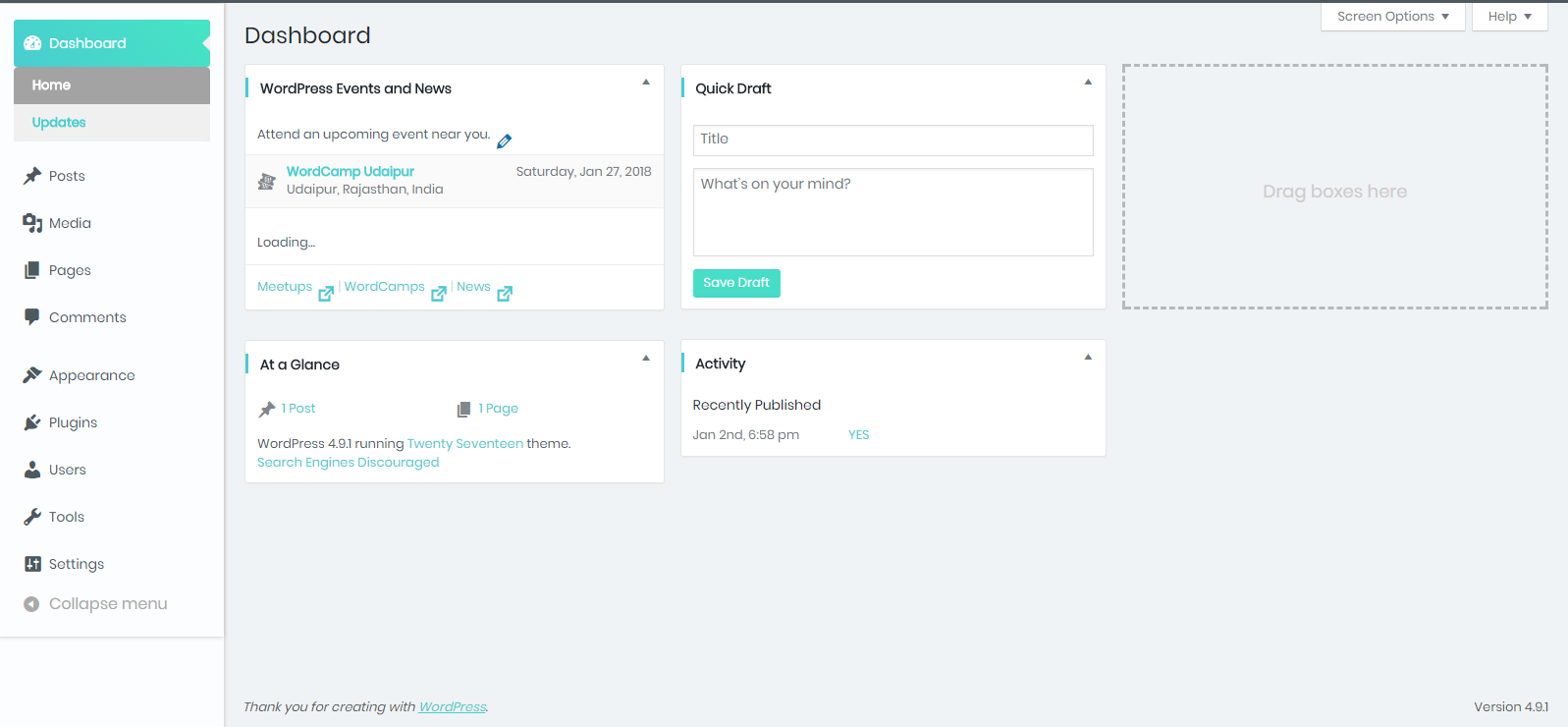Image resolution: width=1568 pixels, height=727 pixels.
Task: Click the Saturday, Jan 27, 2018 date
Action: (x=584, y=172)
